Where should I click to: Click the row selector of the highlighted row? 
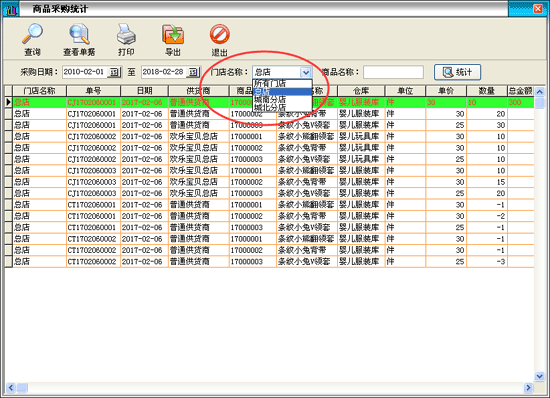click(x=8, y=102)
